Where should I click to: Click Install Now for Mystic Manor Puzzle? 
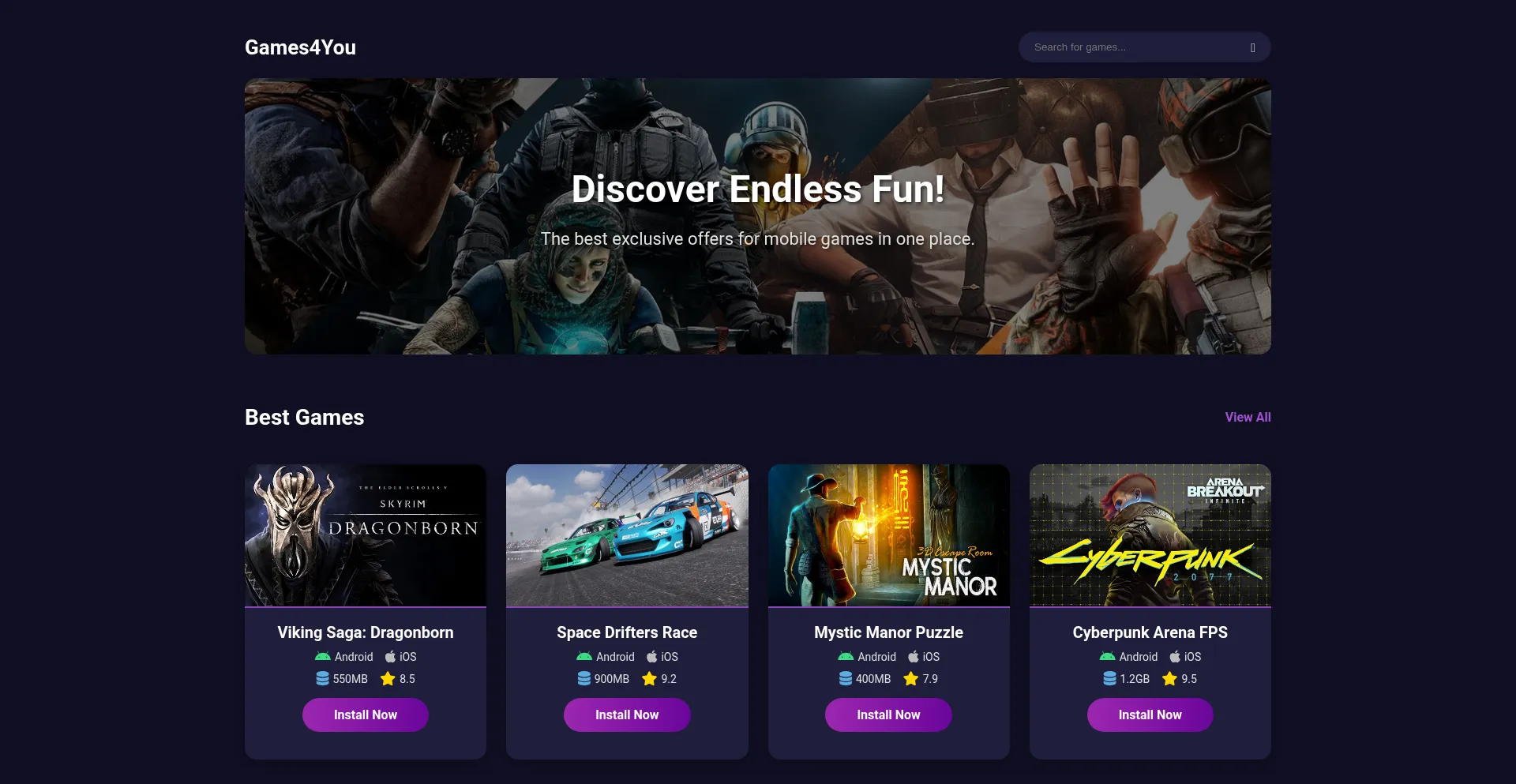[x=888, y=715]
